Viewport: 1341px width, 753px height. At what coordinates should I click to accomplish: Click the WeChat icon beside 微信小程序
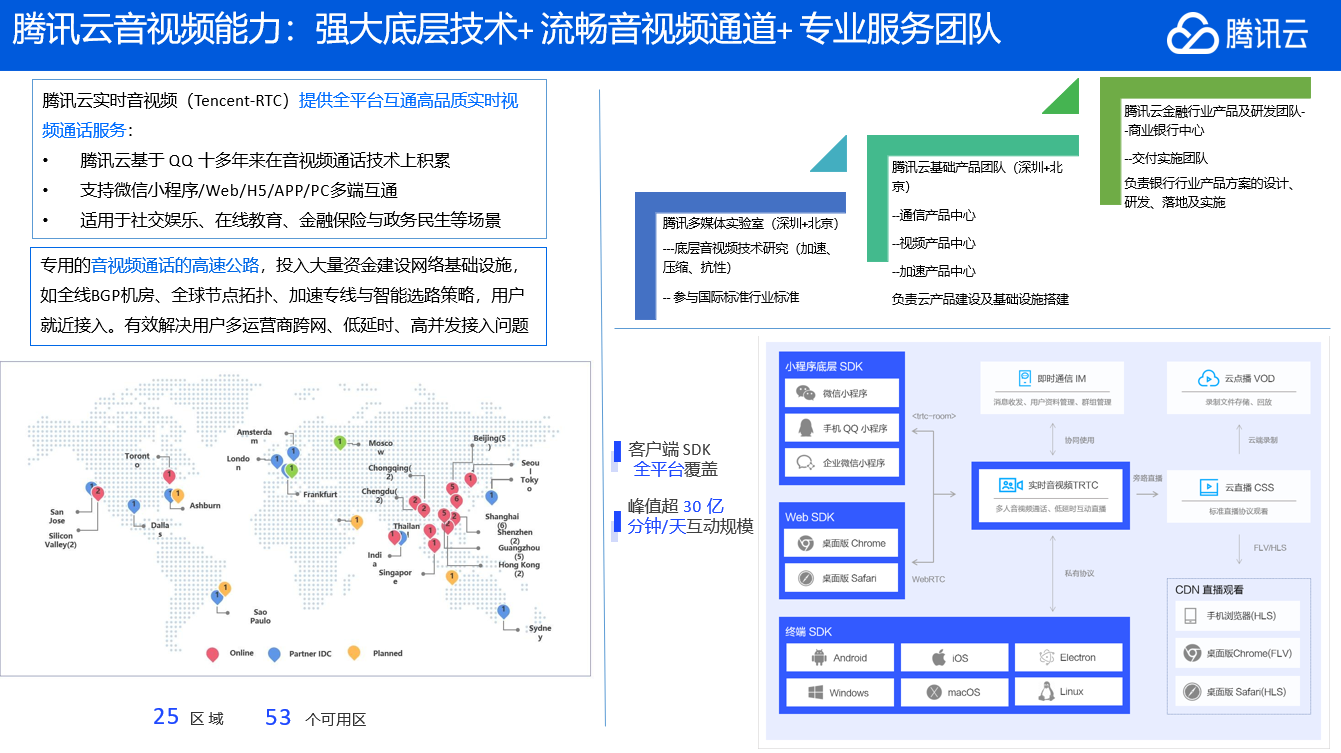(x=805, y=393)
